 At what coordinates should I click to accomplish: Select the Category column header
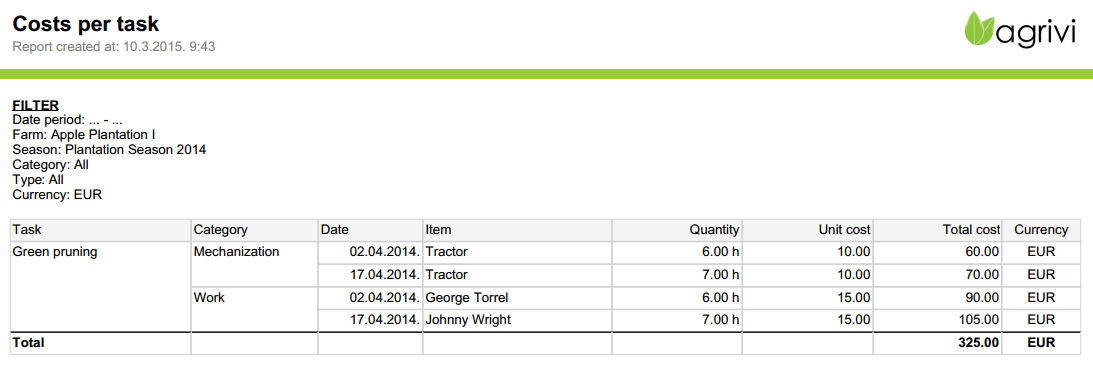click(x=255, y=229)
